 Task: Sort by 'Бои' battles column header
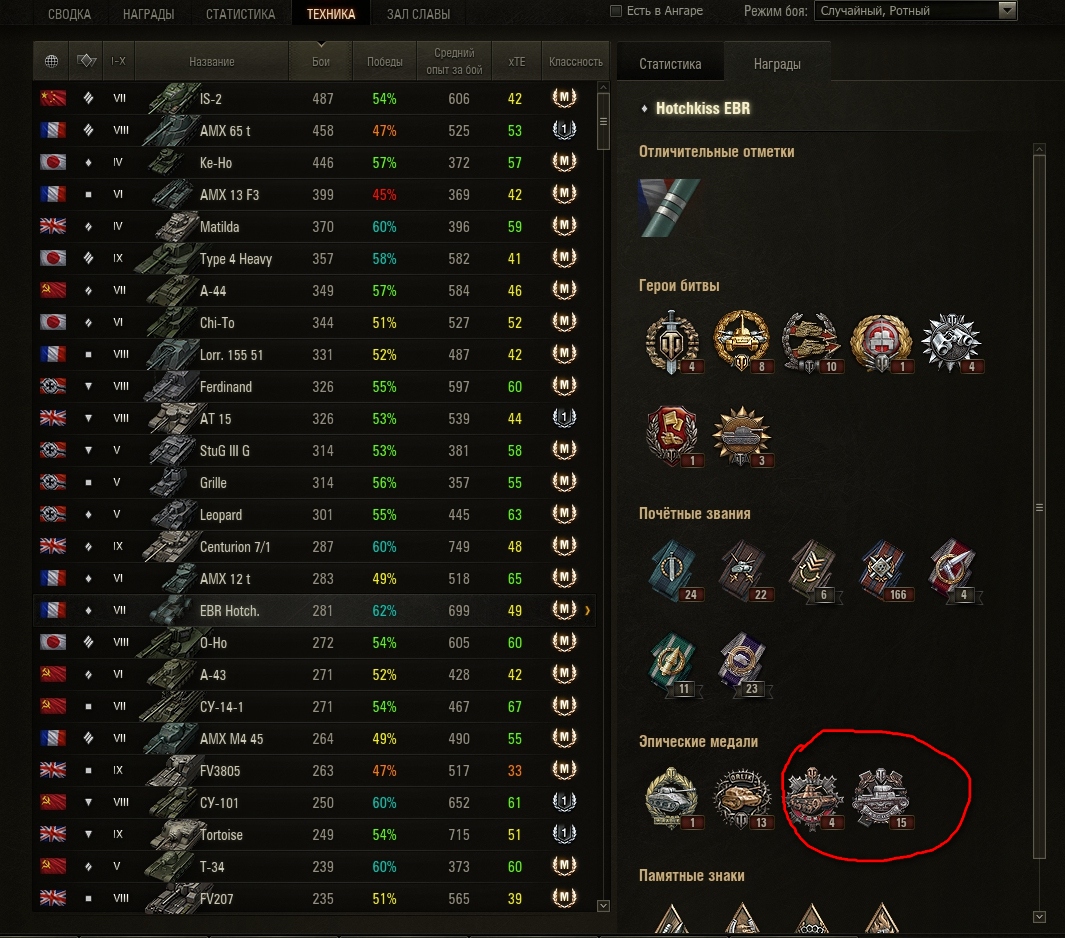click(321, 61)
